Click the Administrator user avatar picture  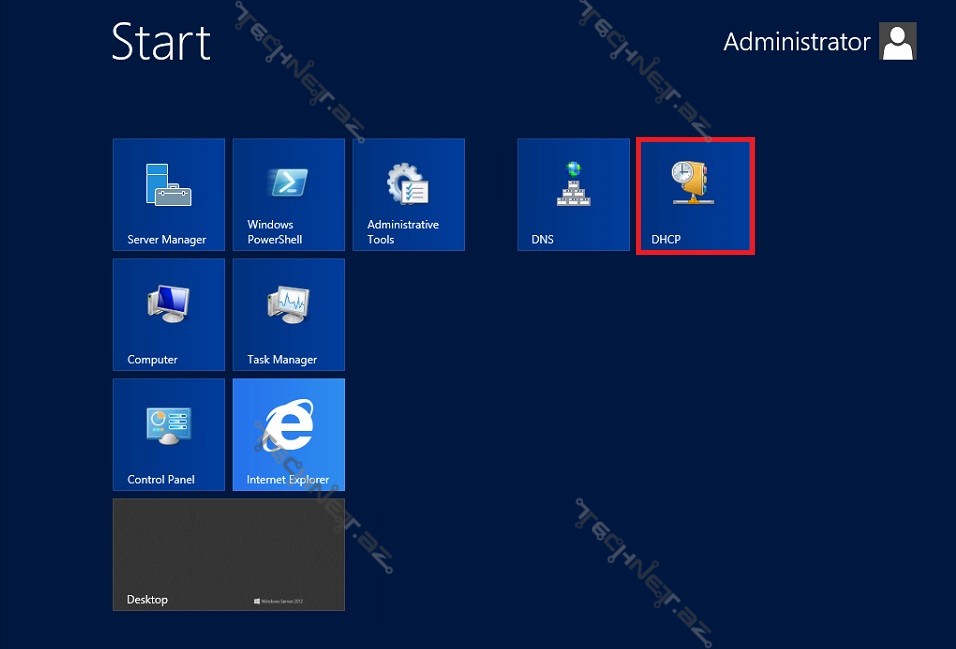click(897, 42)
